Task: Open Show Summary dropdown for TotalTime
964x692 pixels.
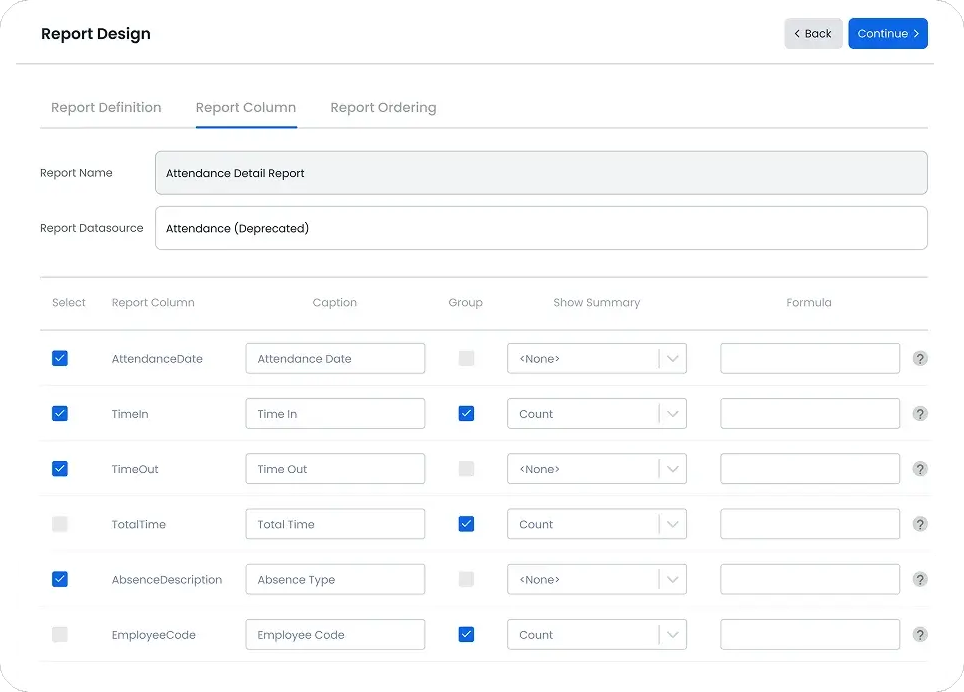Action: point(596,524)
